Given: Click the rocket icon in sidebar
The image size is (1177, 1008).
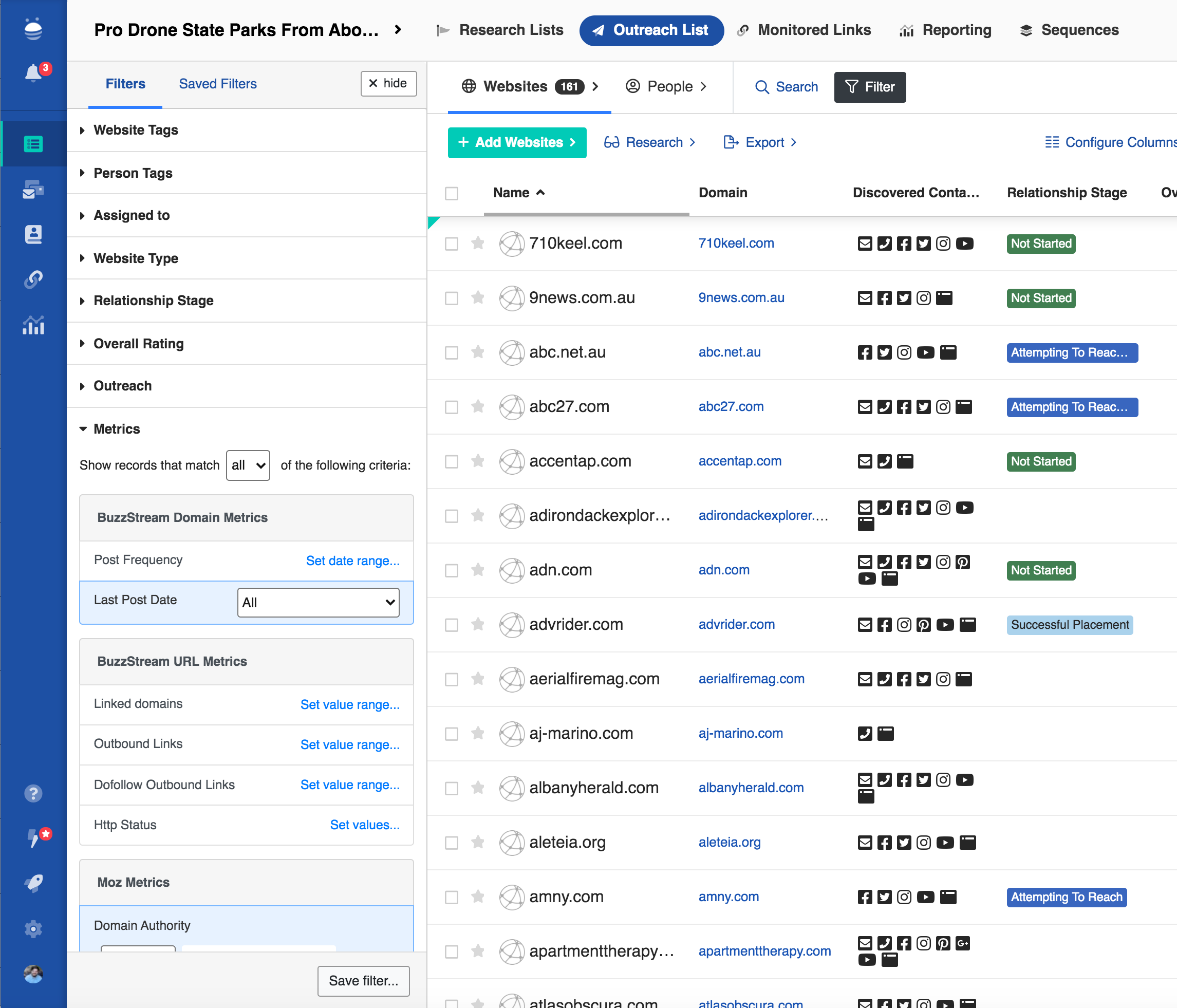Looking at the screenshot, I should tap(33, 883).
